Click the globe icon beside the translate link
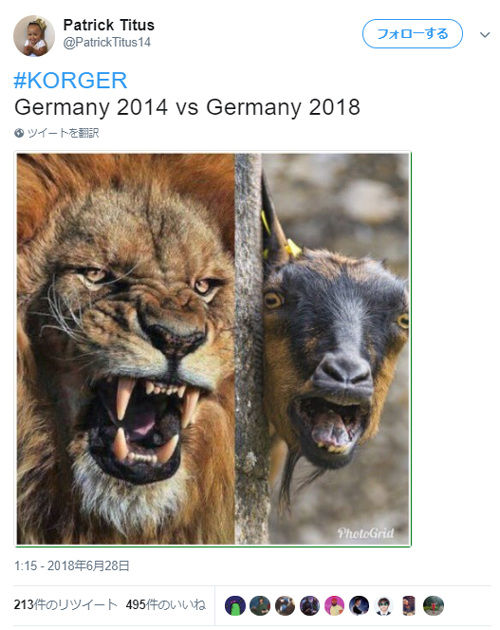This screenshot has width=500, height=630. click(x=19, y=133)
